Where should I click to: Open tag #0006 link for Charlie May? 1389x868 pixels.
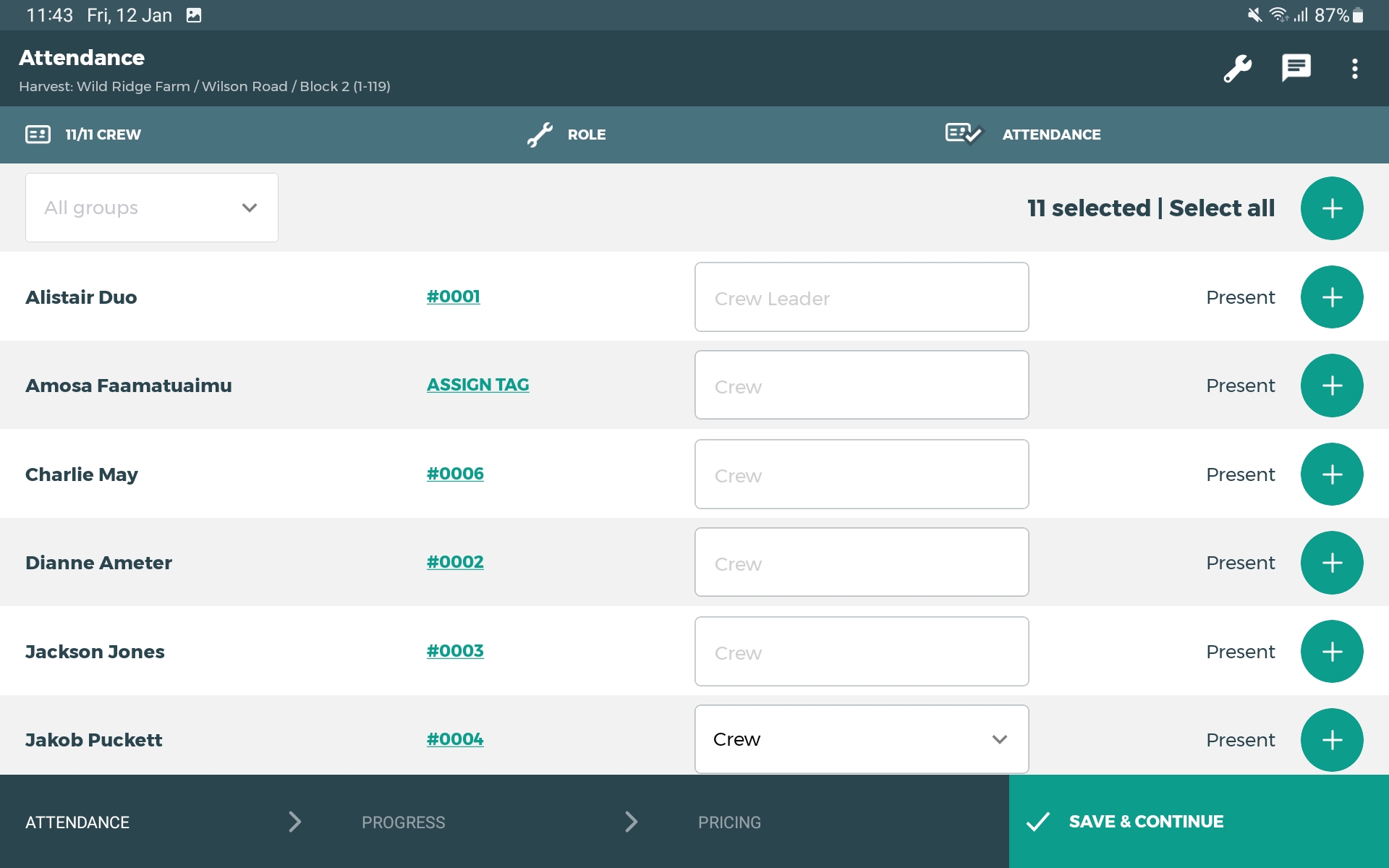(x=454, y=474)
